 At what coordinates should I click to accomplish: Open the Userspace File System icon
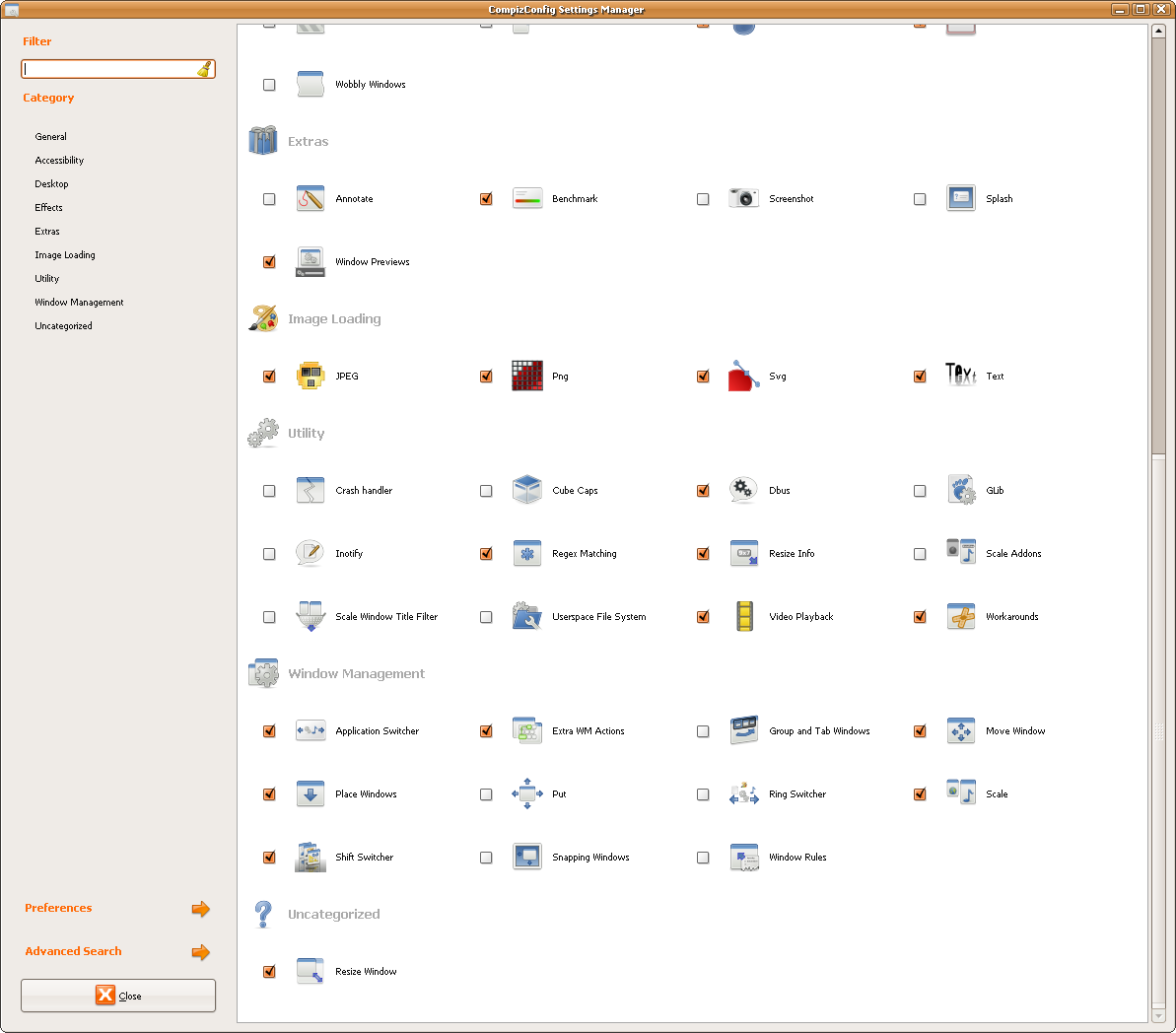(x=527, y=617)
